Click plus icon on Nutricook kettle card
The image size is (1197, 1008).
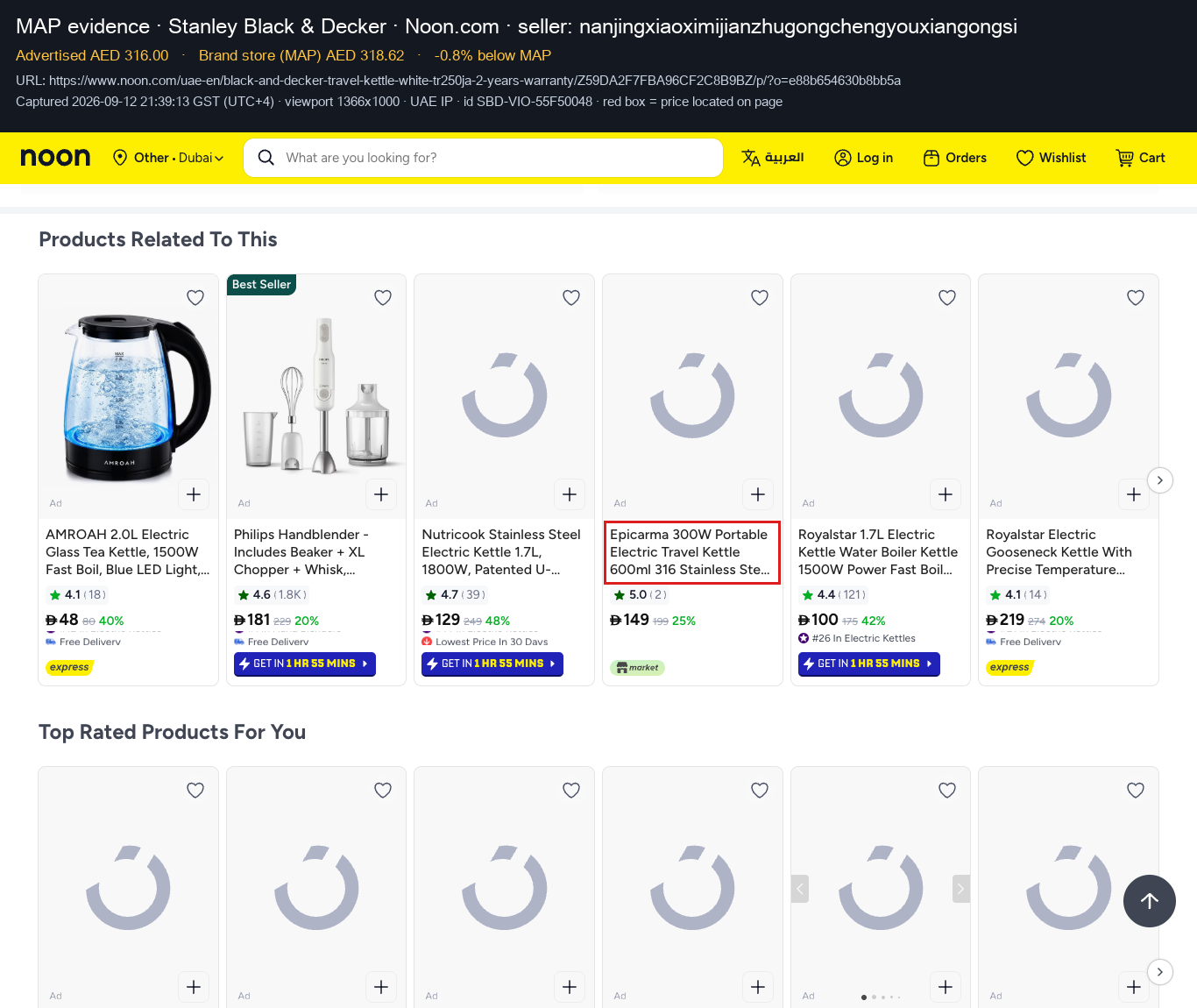570,494
